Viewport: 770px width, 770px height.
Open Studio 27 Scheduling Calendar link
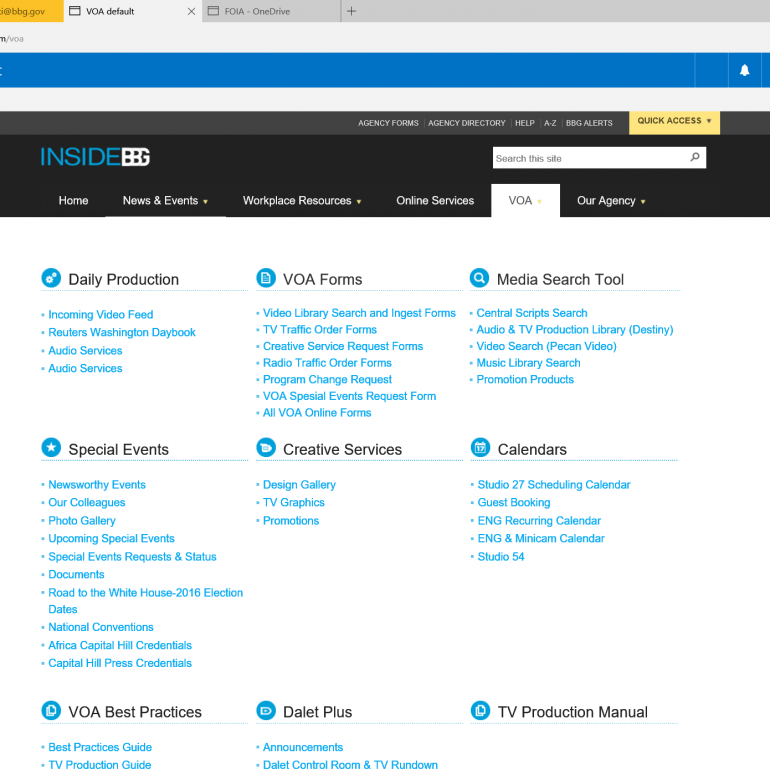coord(554,485)
